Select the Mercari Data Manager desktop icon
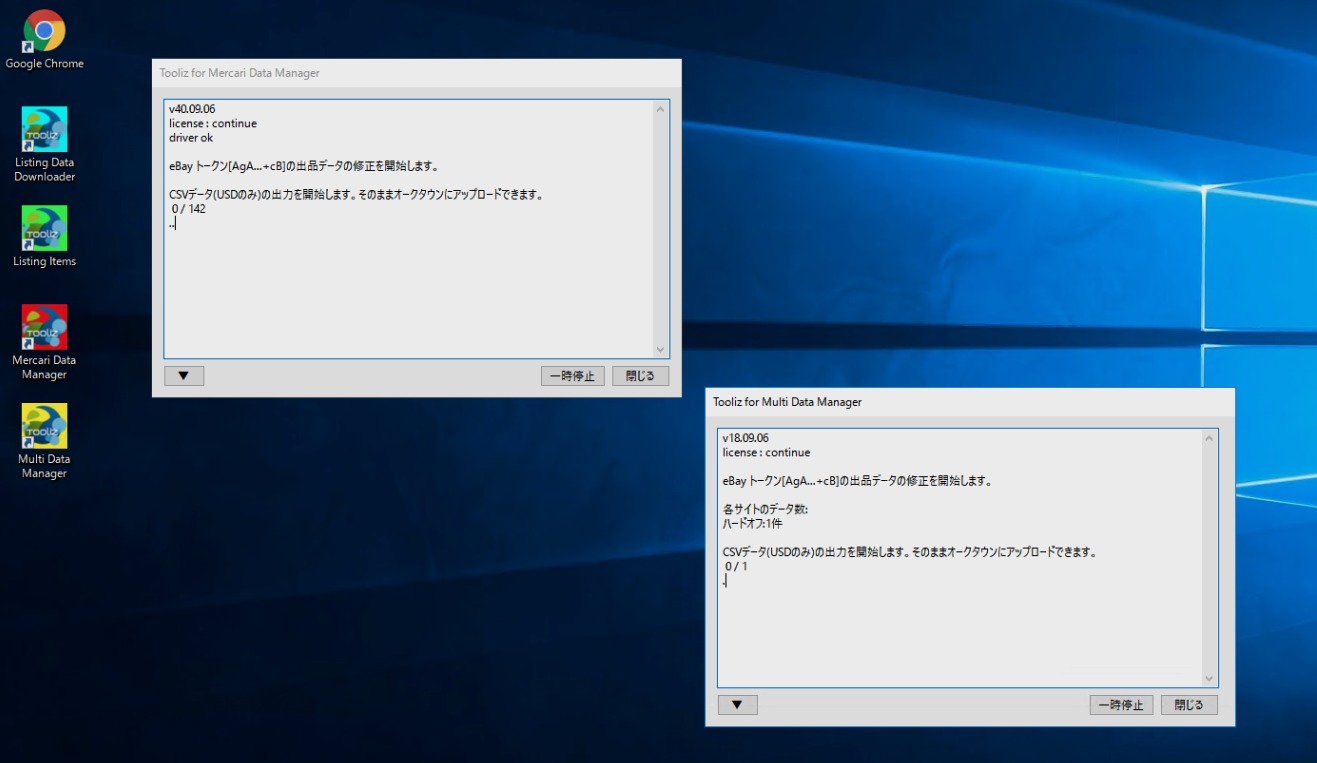 [44, 328]
